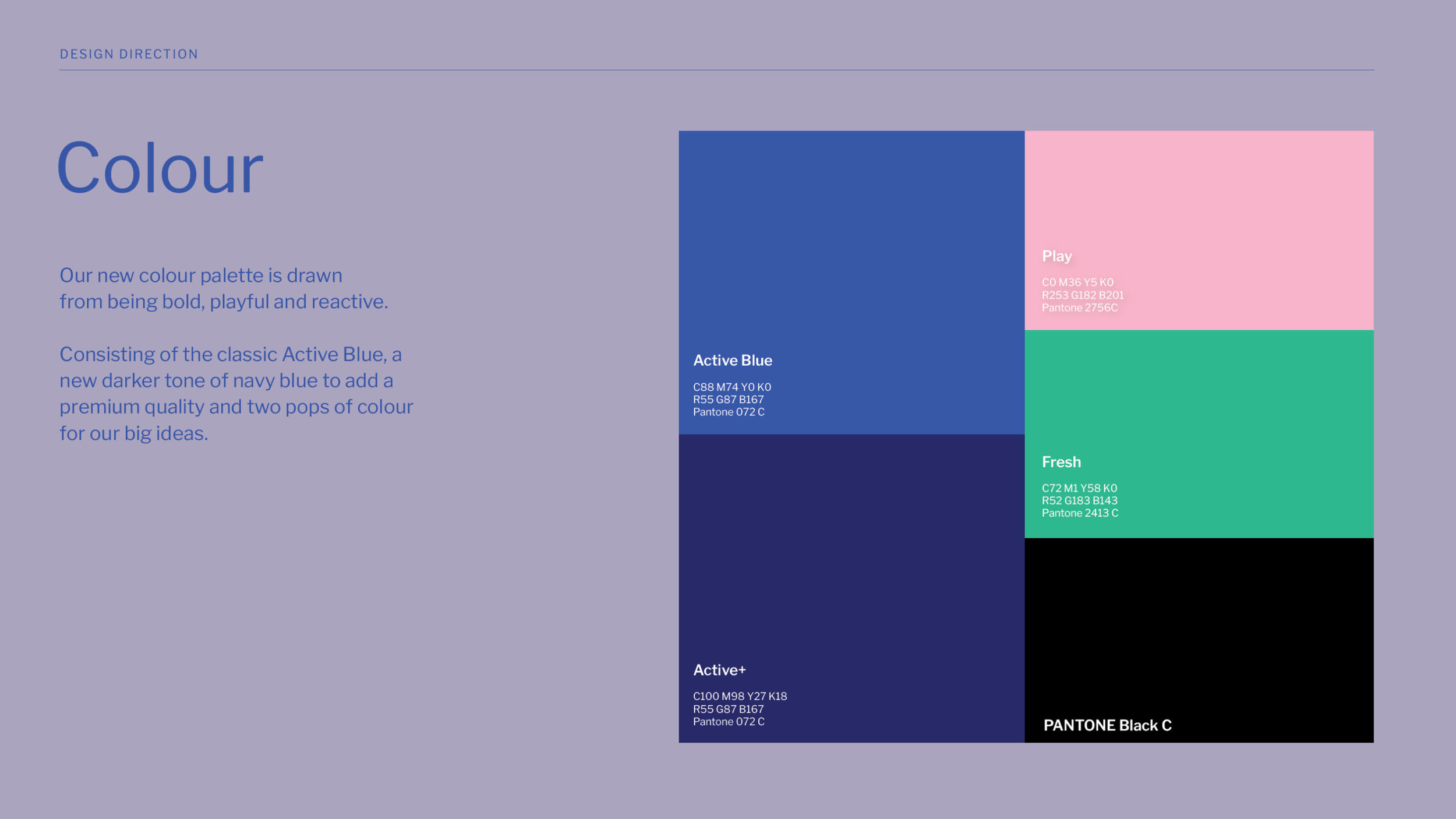Click the R52 G183 B143 value
This screenshot has width=1456, height=819.
click(1080, 500)
